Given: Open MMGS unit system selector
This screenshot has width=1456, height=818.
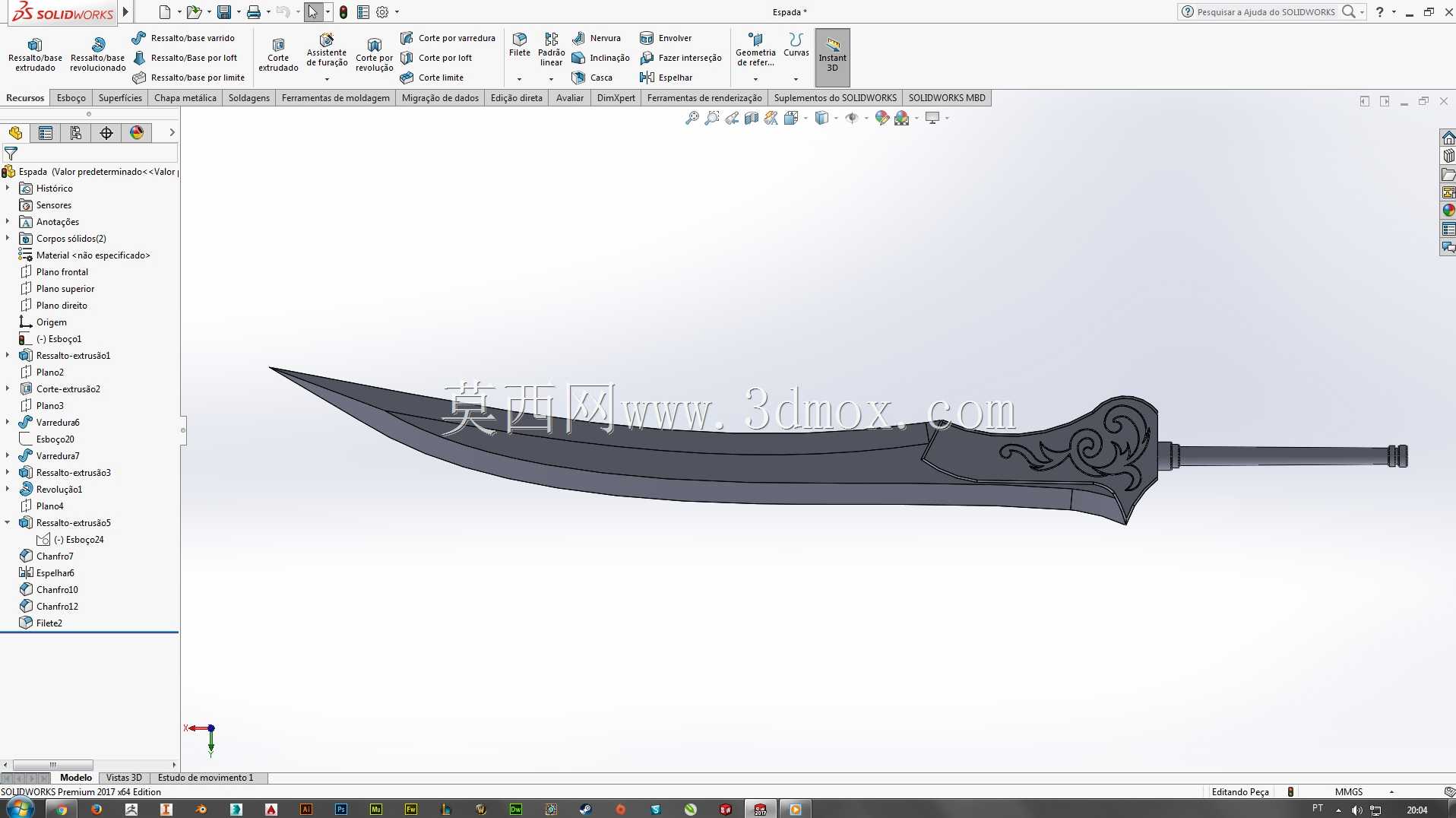Looking at the screenshot, I should tap(1350, 792).
